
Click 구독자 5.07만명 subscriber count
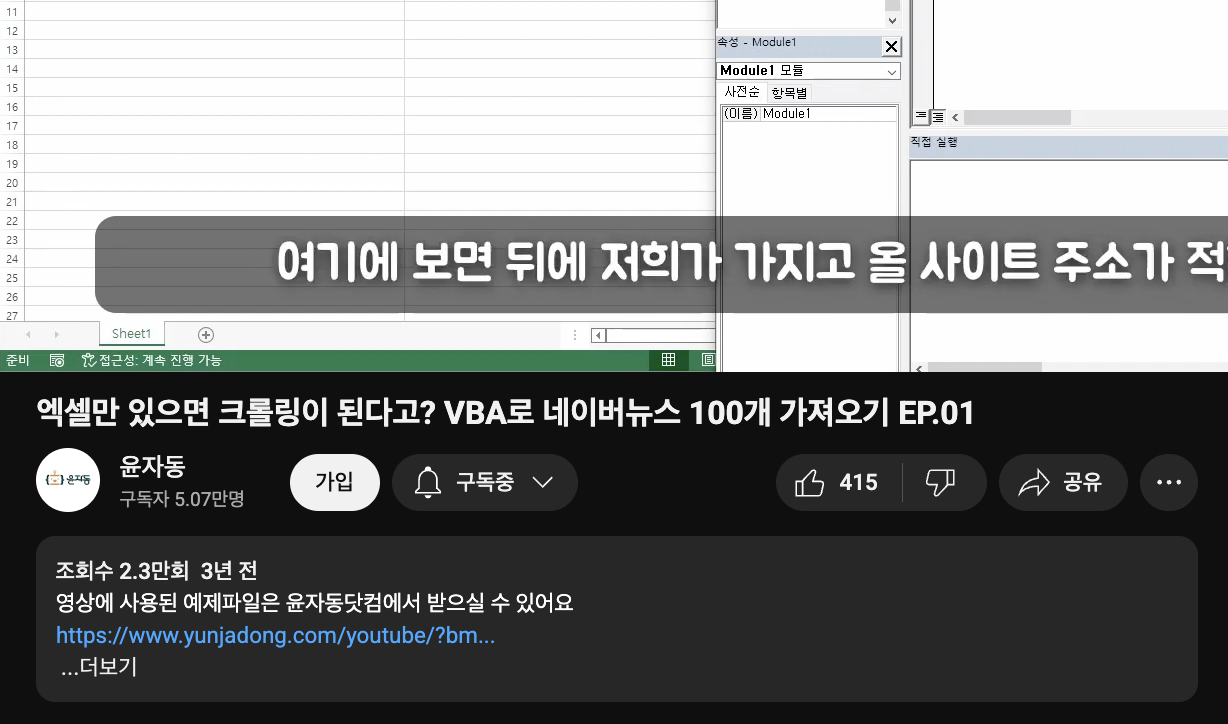[182, 498]
